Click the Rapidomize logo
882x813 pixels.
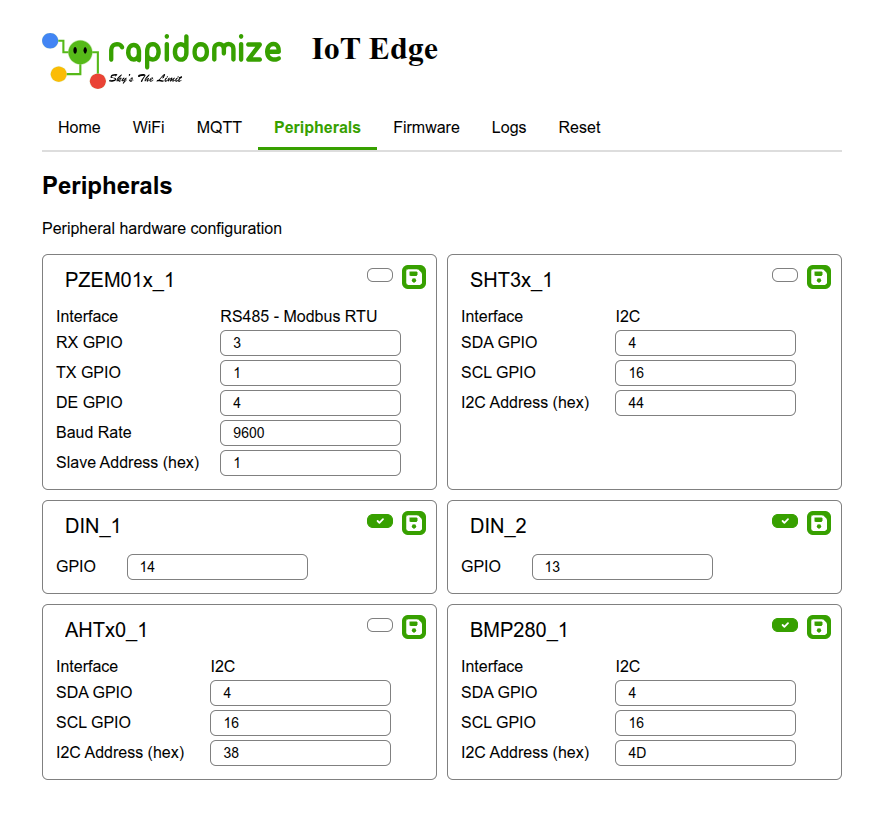[x=162, y=58]
